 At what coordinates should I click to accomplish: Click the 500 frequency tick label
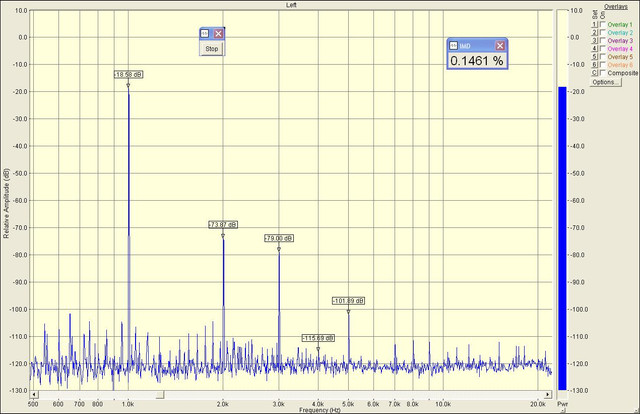tap(33, 404)
